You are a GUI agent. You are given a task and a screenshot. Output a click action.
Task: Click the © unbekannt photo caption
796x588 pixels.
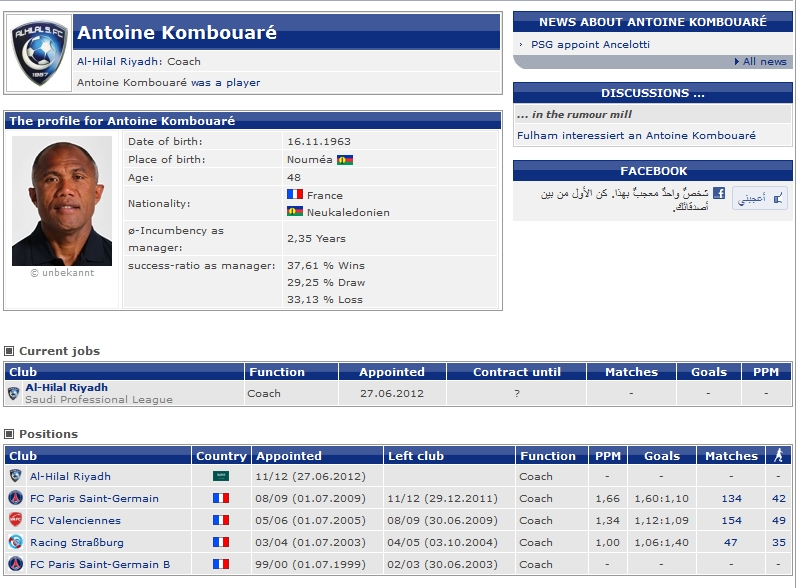point(62,273)
